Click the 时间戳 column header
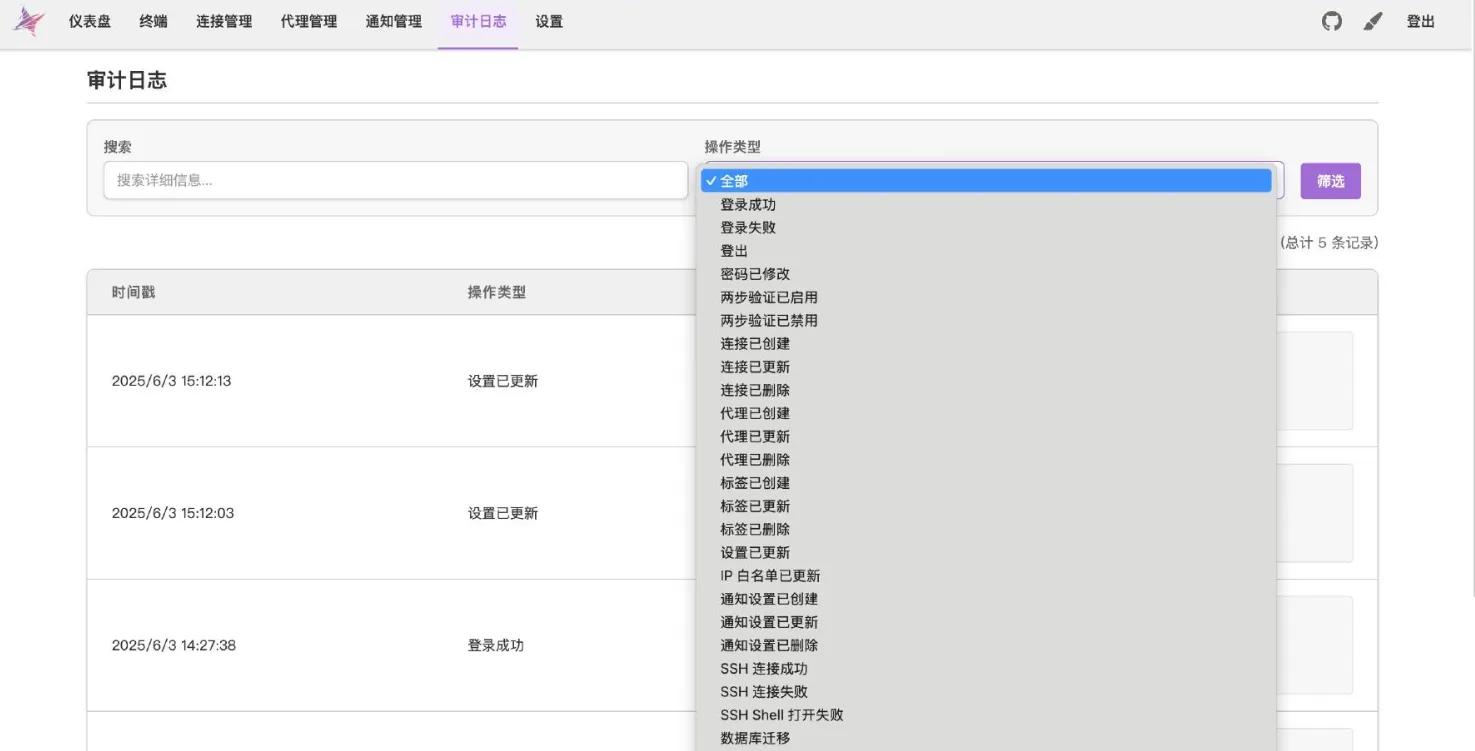Image resolution: width=1475 pixels, height=751 pixels. (x=133, y=292)
